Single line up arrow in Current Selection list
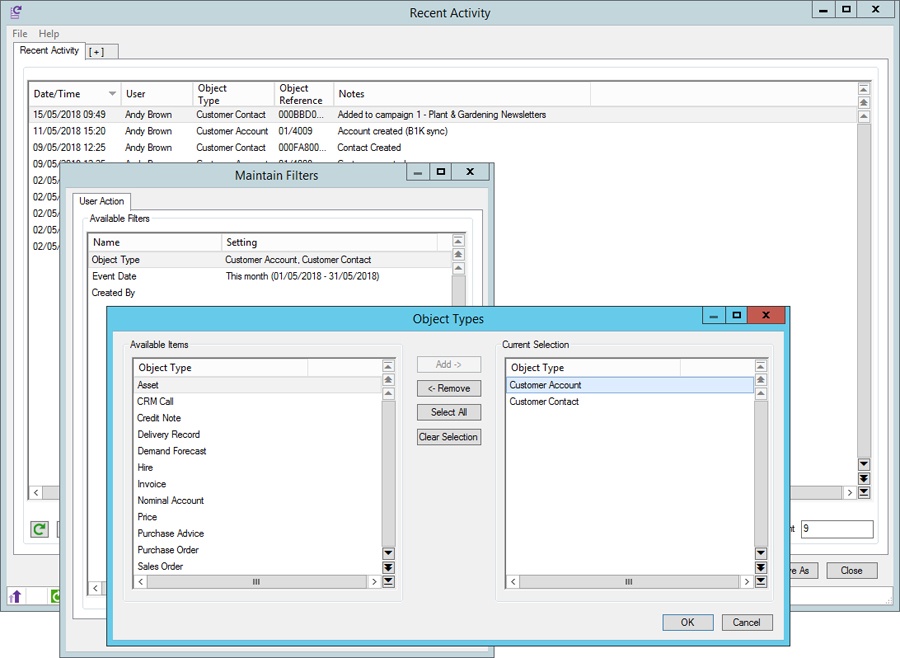 (x=761, y=393)
